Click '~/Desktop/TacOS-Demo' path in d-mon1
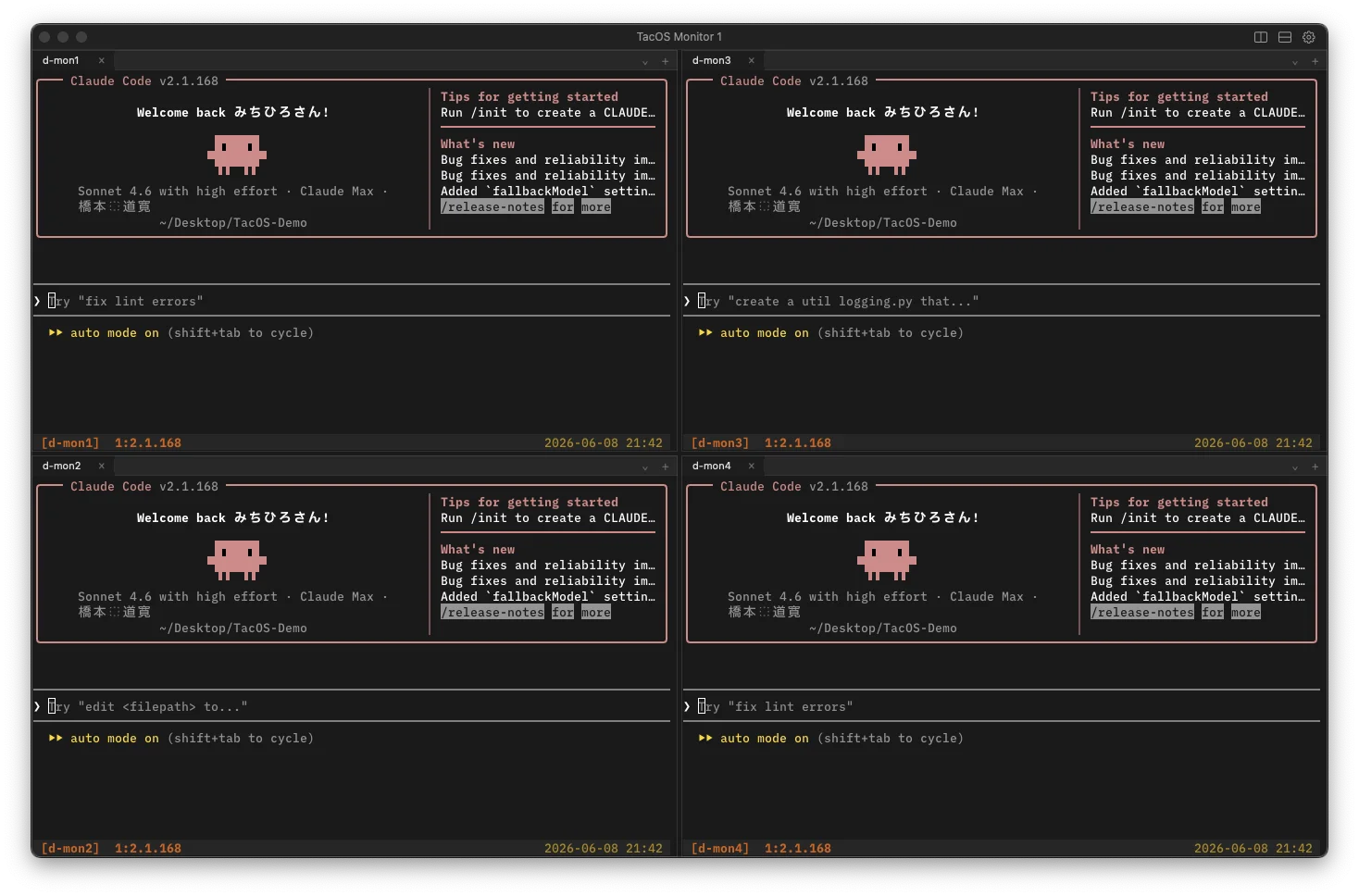The width and height of the screenshot is (1359, 896). pyautogui.click(x=233, y=223)
